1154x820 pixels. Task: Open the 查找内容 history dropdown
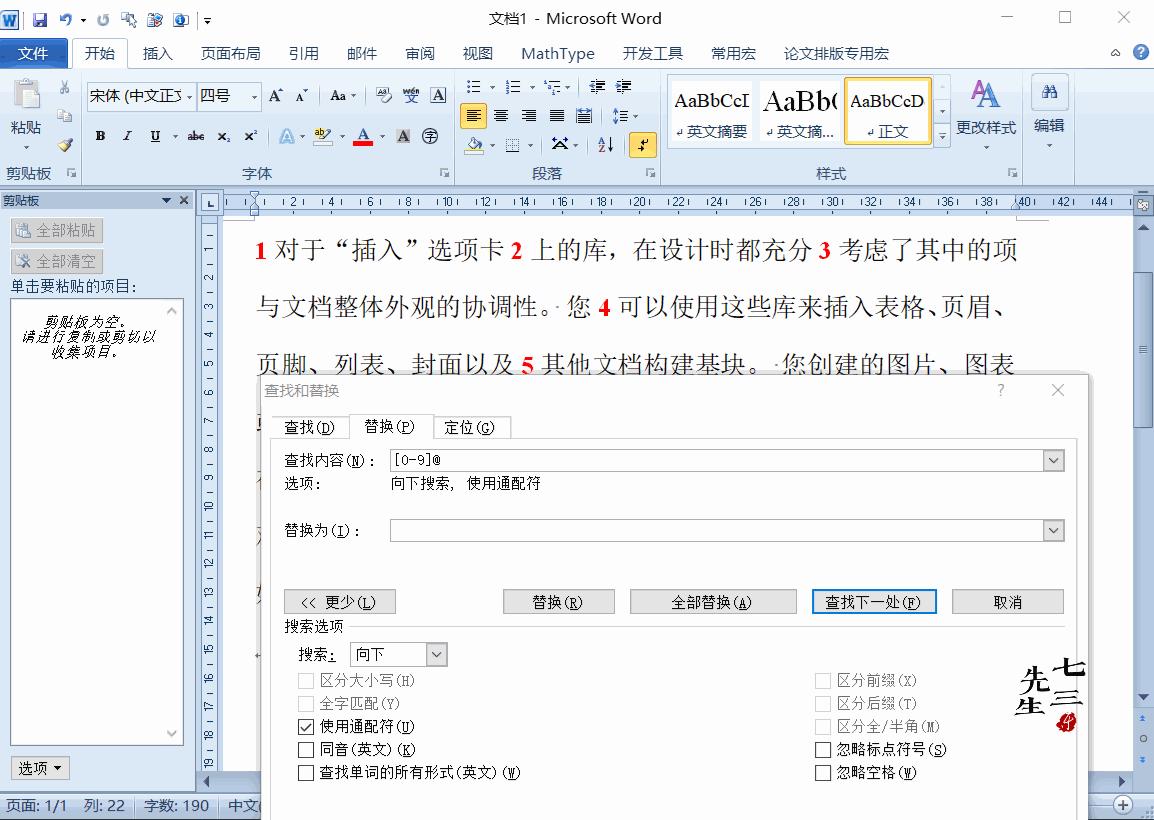pos(1053,460)
